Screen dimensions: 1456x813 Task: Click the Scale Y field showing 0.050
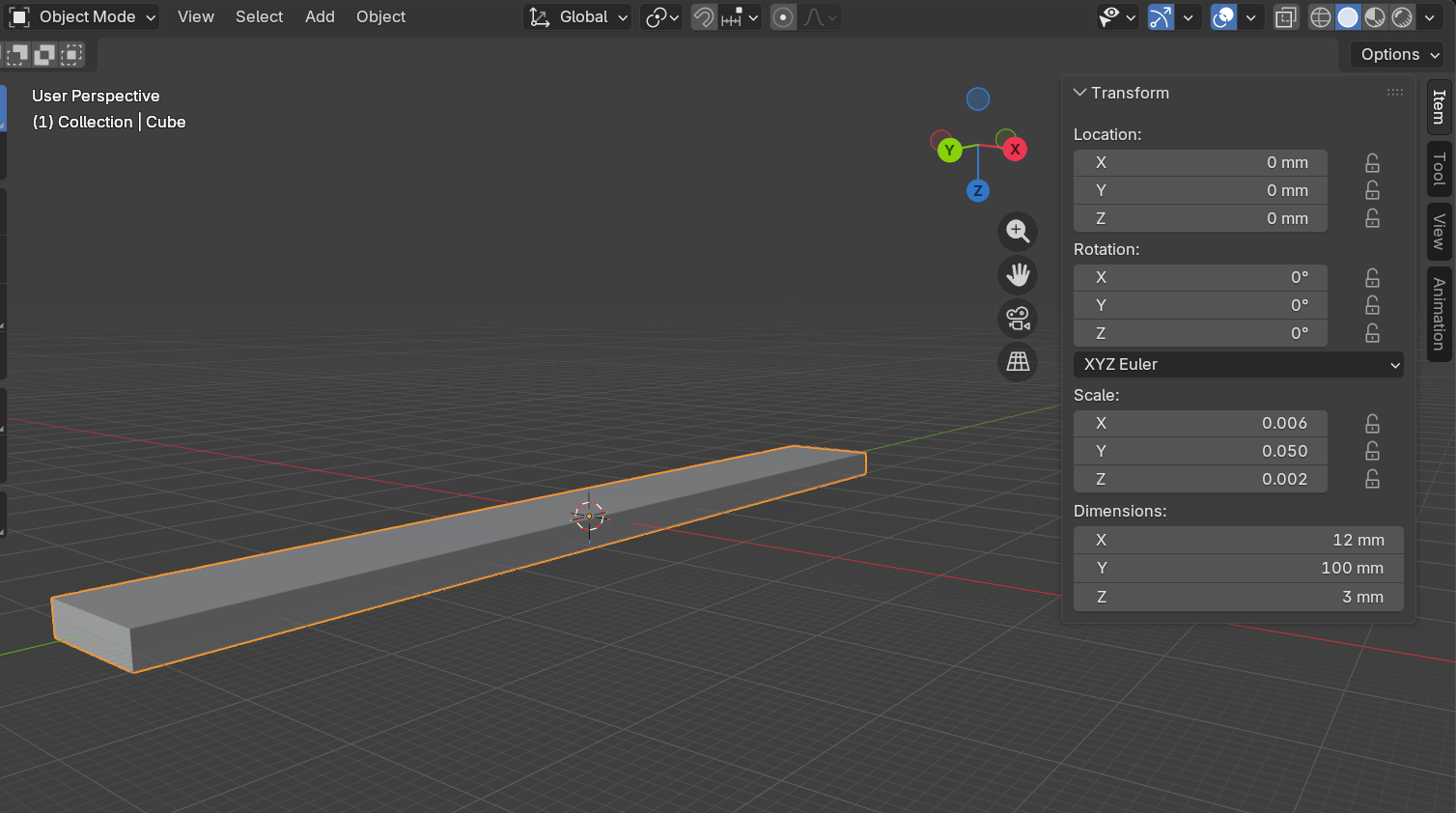click(x=1200, y=452)
